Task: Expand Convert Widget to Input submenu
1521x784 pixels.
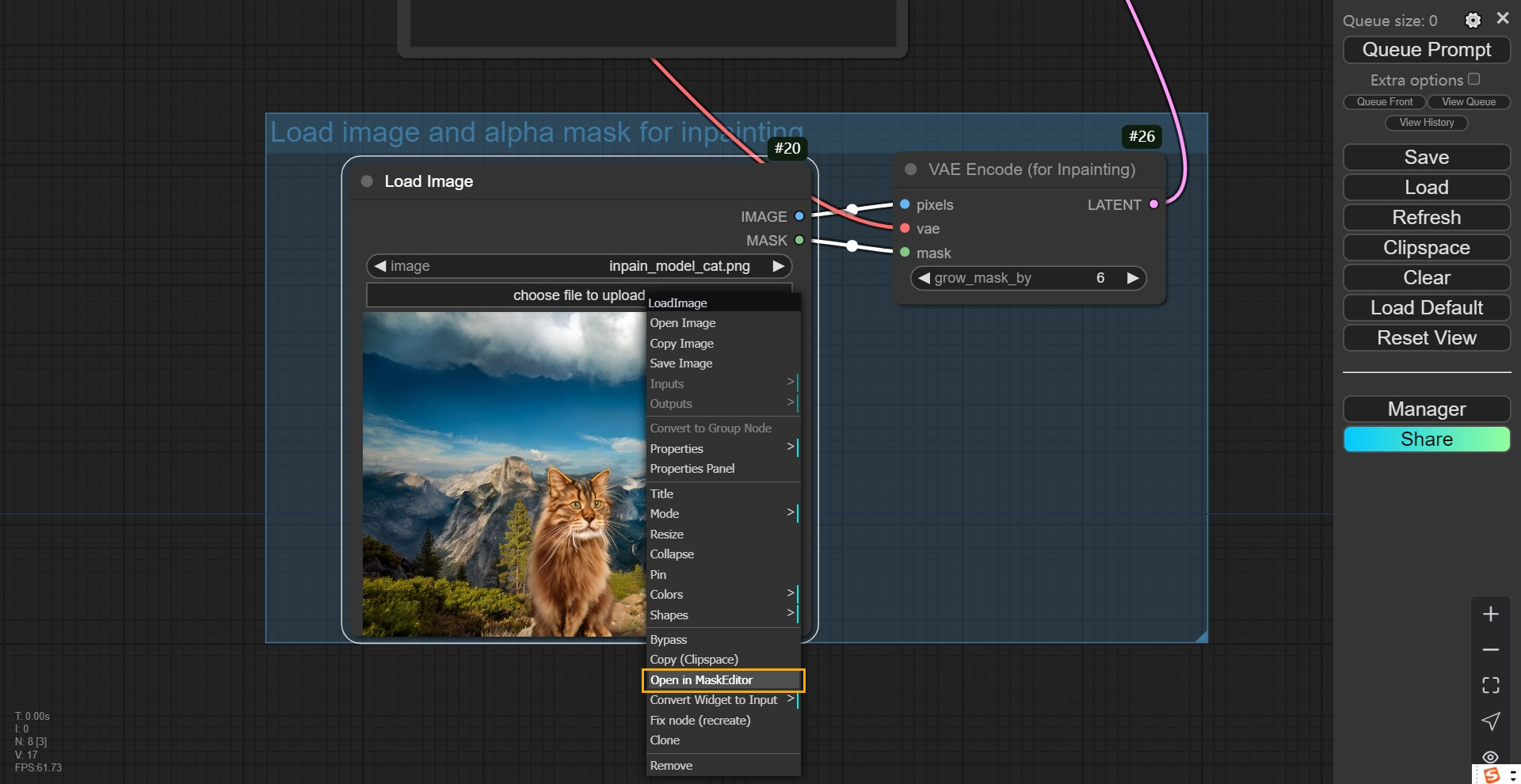Action: (x=723, y=700)
